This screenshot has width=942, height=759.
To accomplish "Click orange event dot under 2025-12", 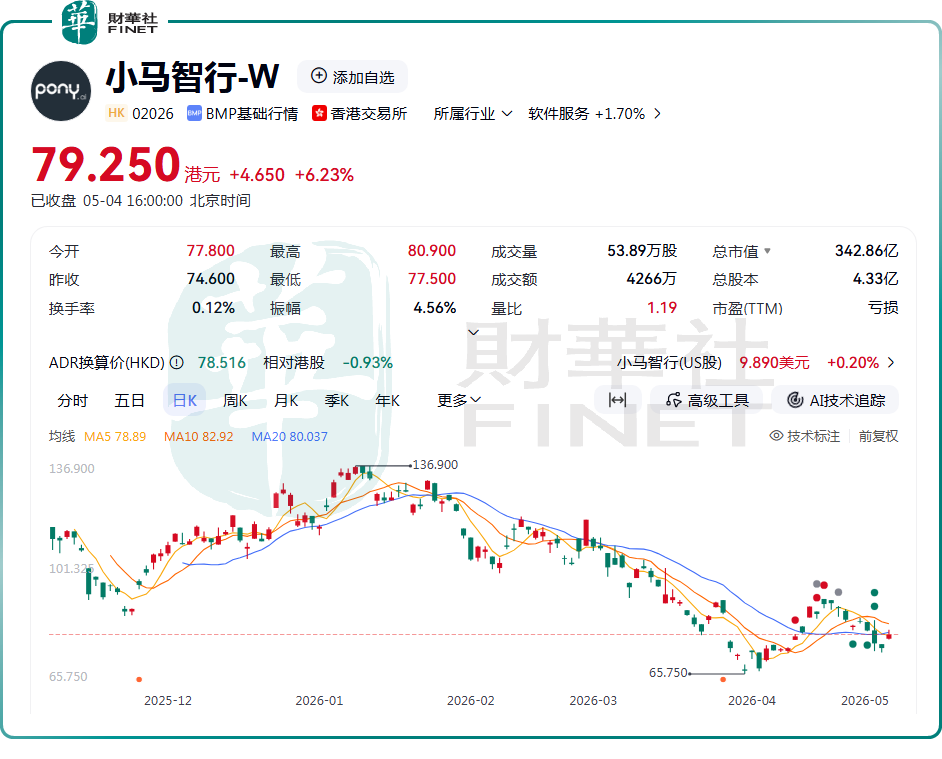I will click(x=139, y=680).
